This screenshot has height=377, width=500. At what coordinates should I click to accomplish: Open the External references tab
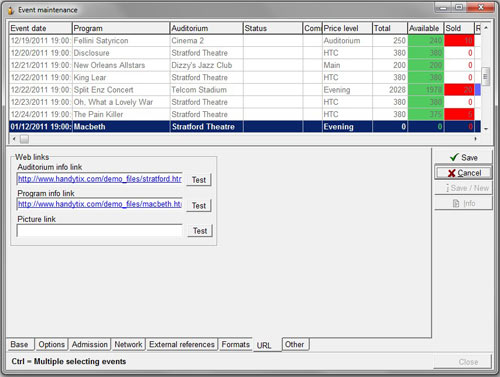tap(182, 344)
